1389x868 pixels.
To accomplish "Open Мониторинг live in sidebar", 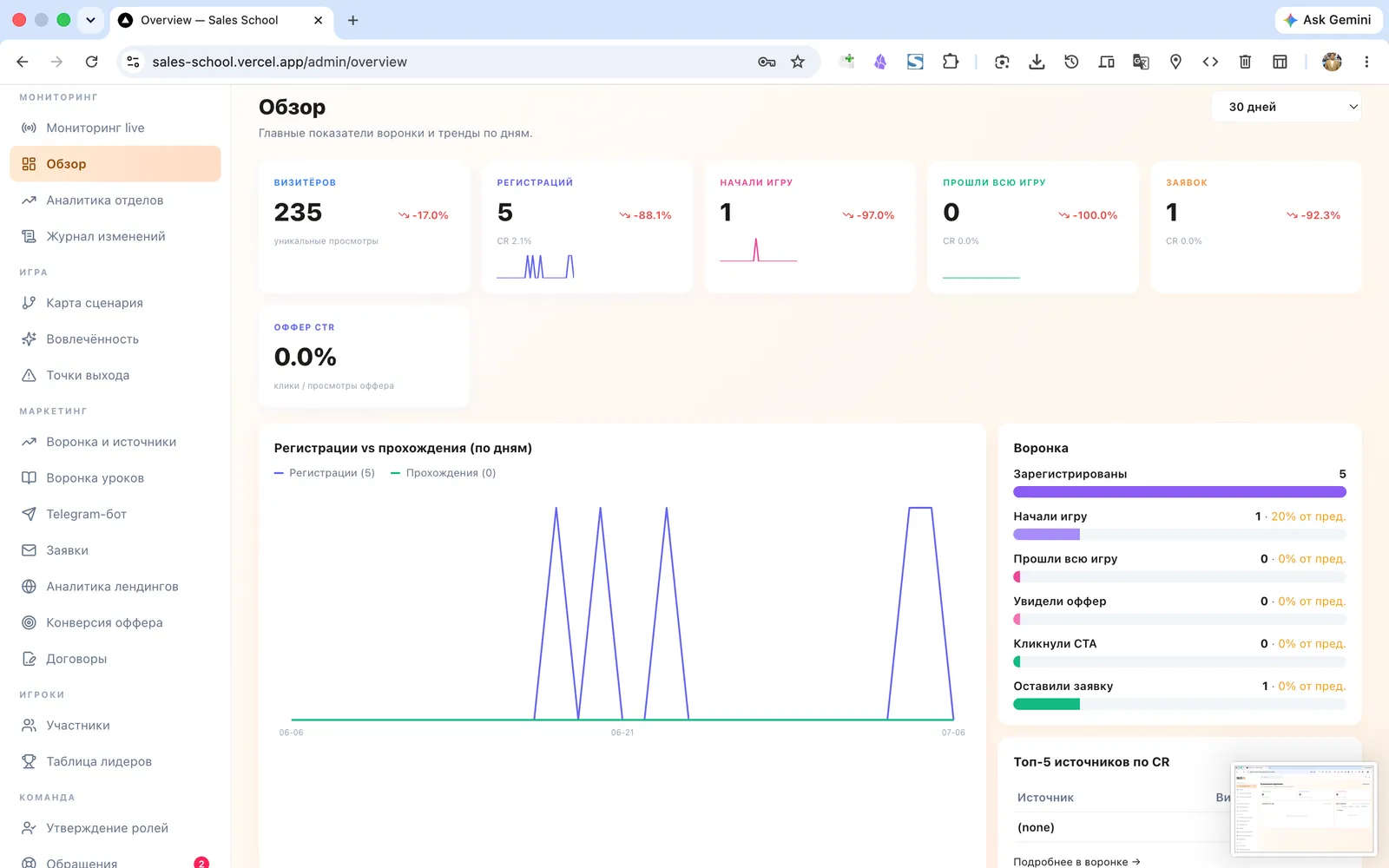I will coord(115,128).
